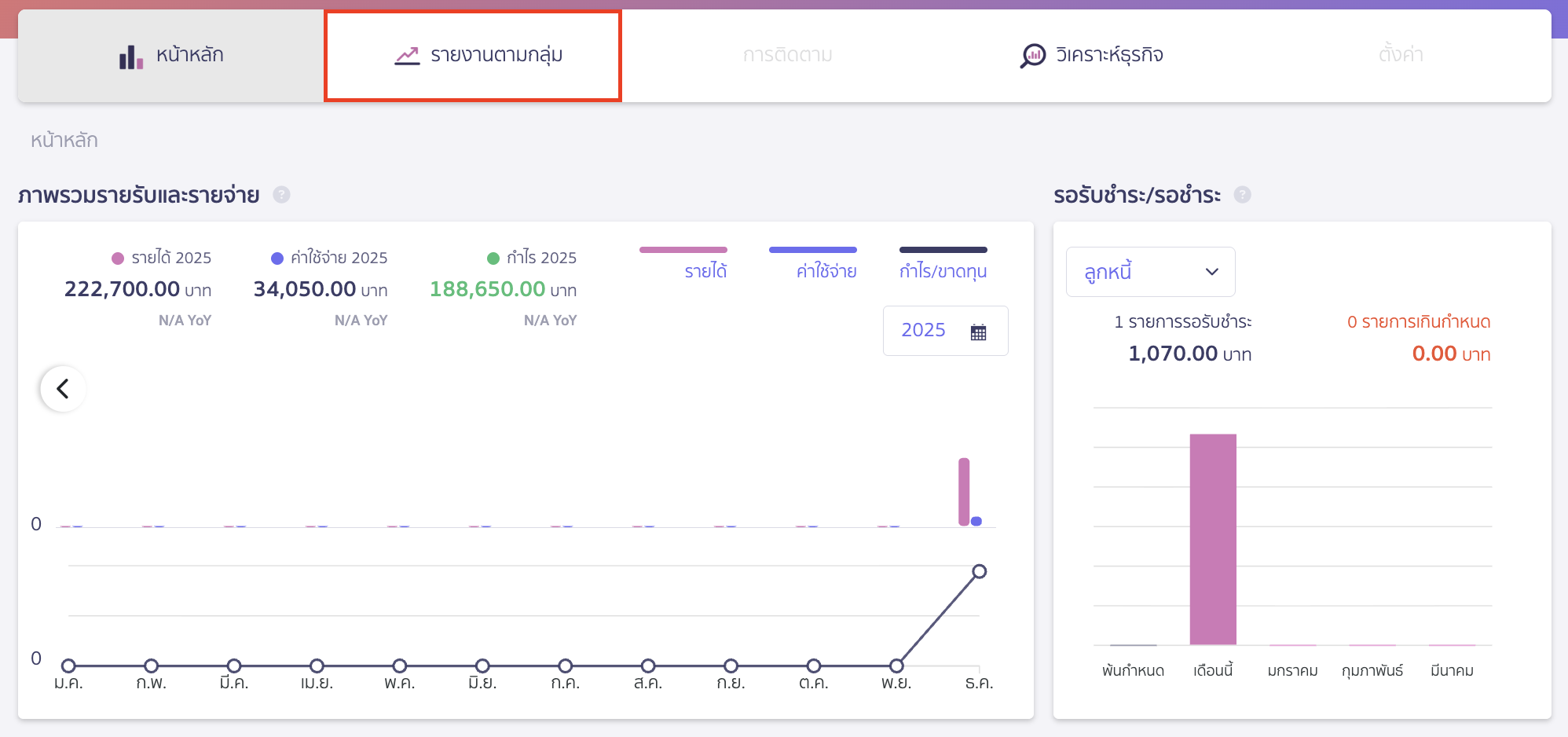The height and width of the screenshot is (737, 1568).
Task: Switch to the การติดตาม tab
Action: click(x=788, y=54)
